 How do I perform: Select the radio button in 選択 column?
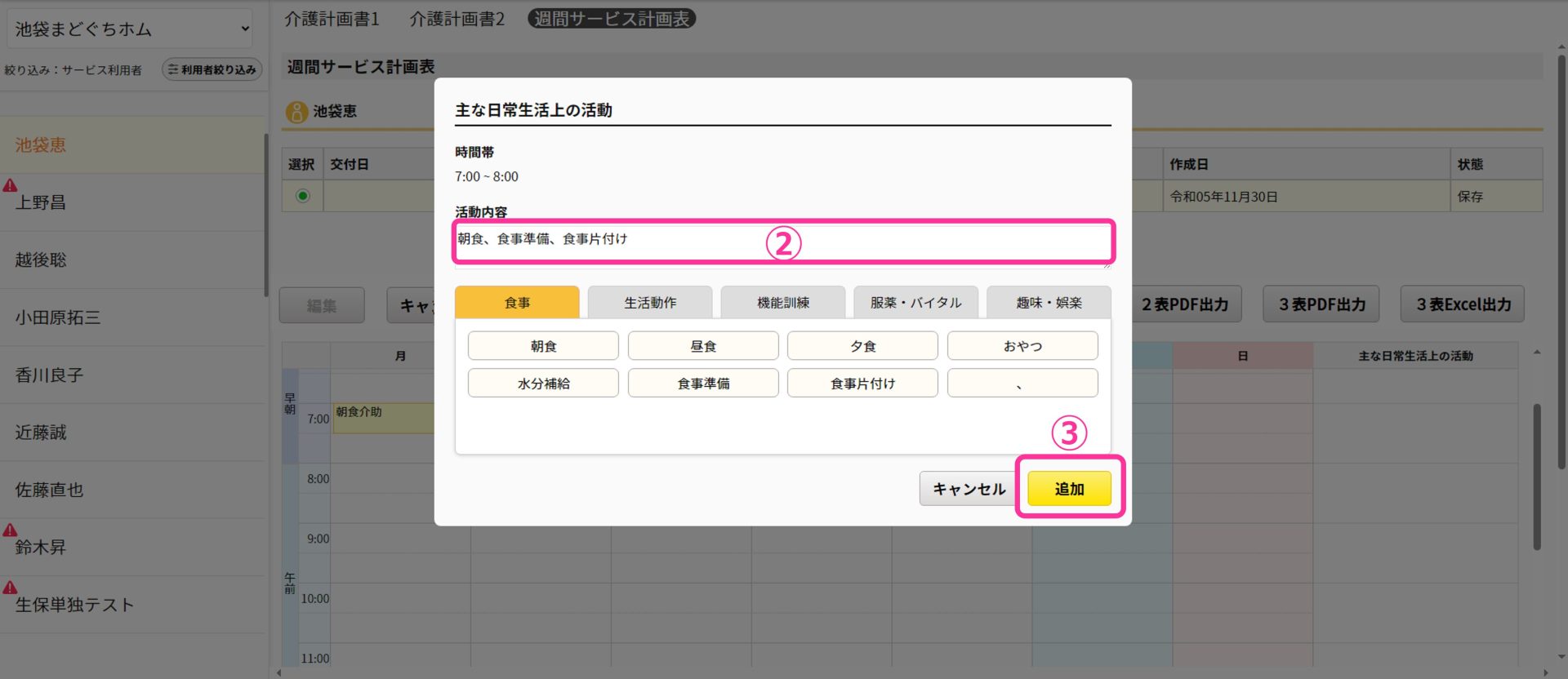point(303,196)
